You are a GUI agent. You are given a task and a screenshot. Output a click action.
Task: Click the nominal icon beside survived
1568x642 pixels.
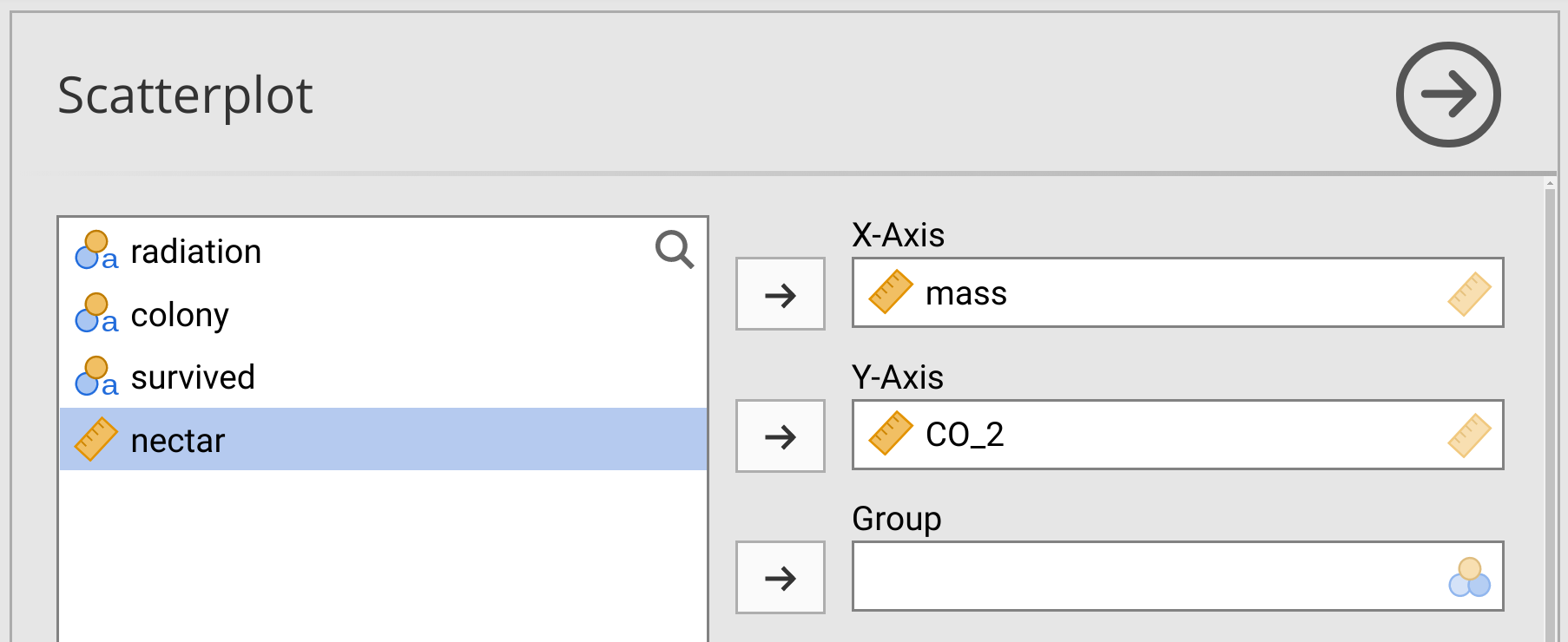(96, 377)
